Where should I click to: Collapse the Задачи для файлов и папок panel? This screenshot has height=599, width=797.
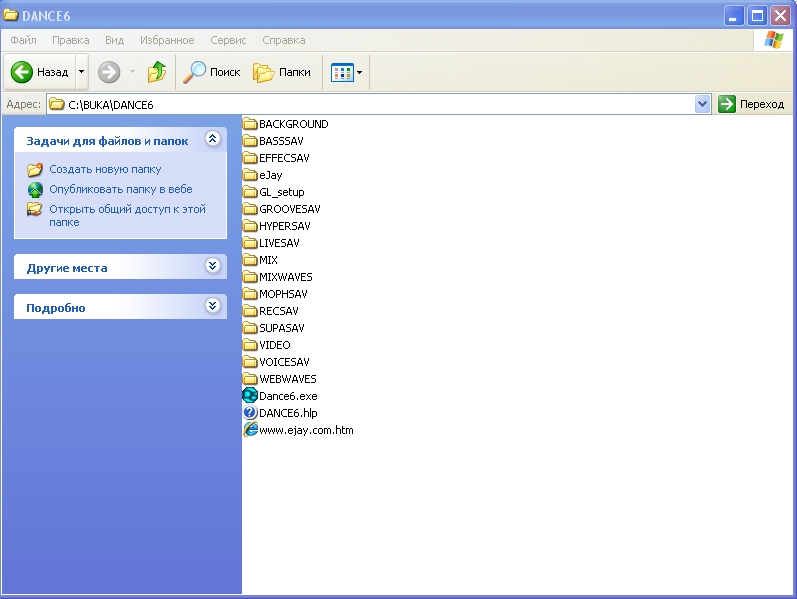coord(212,139)
